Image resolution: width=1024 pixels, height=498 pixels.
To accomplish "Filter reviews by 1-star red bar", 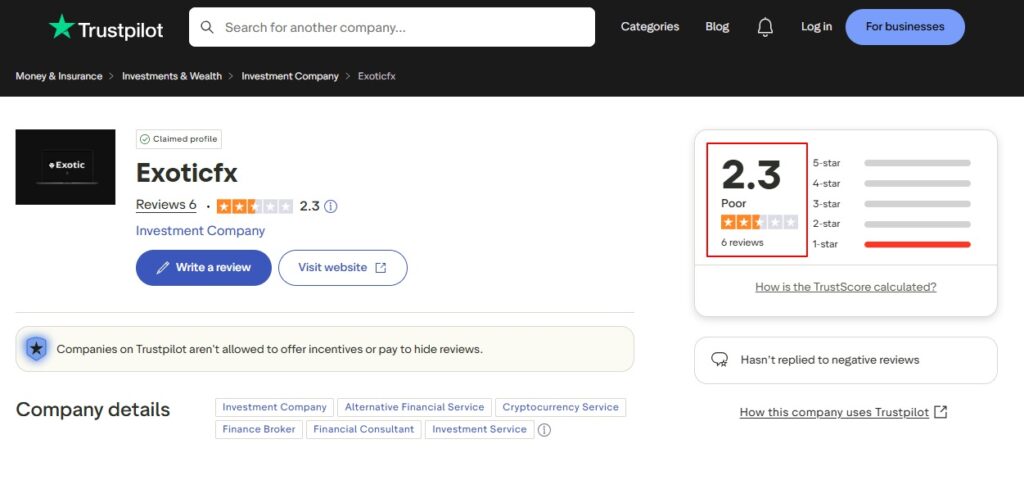I will (916, 244).
